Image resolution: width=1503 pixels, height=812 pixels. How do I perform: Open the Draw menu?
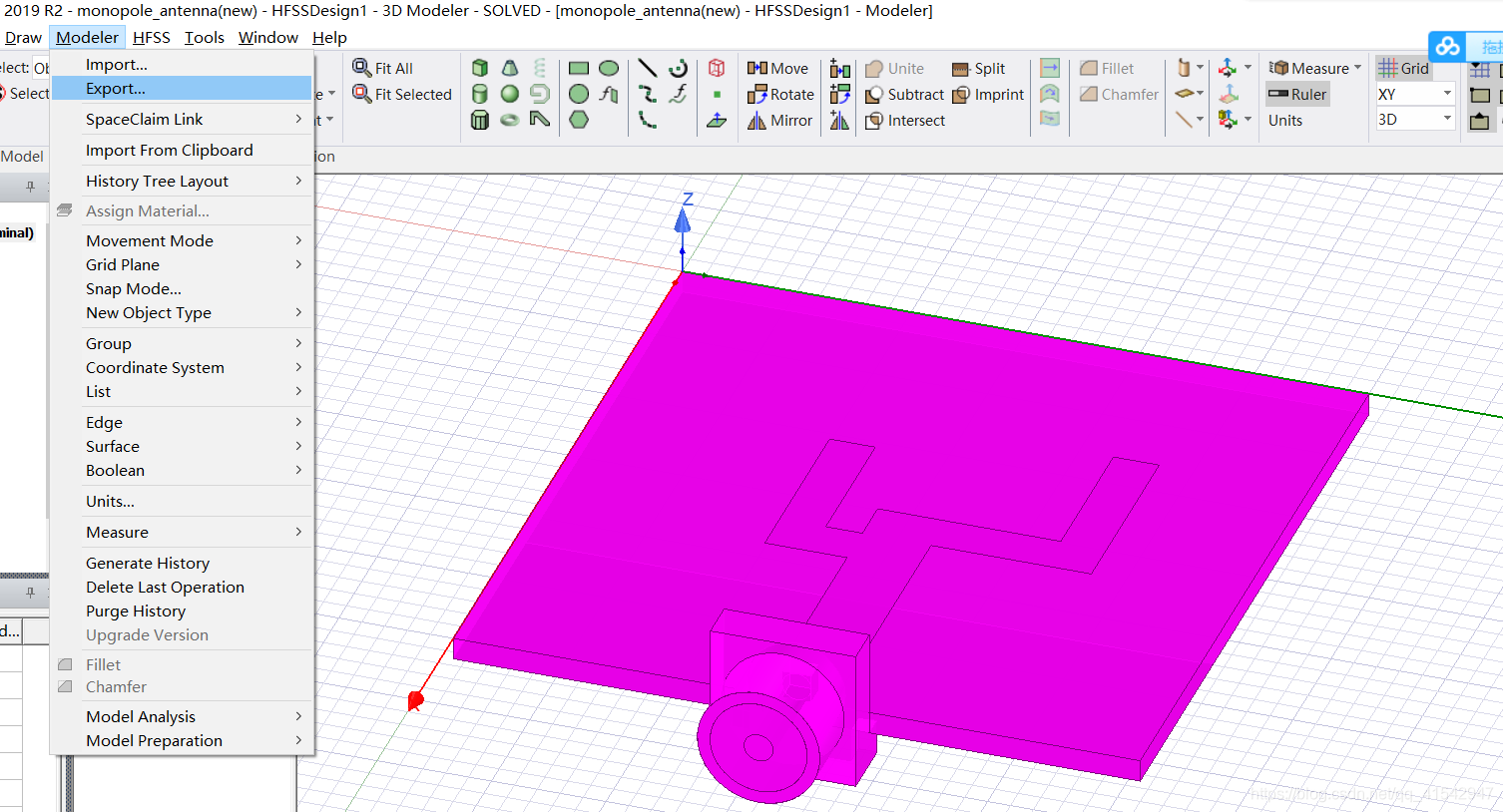[x=23, y=37]
